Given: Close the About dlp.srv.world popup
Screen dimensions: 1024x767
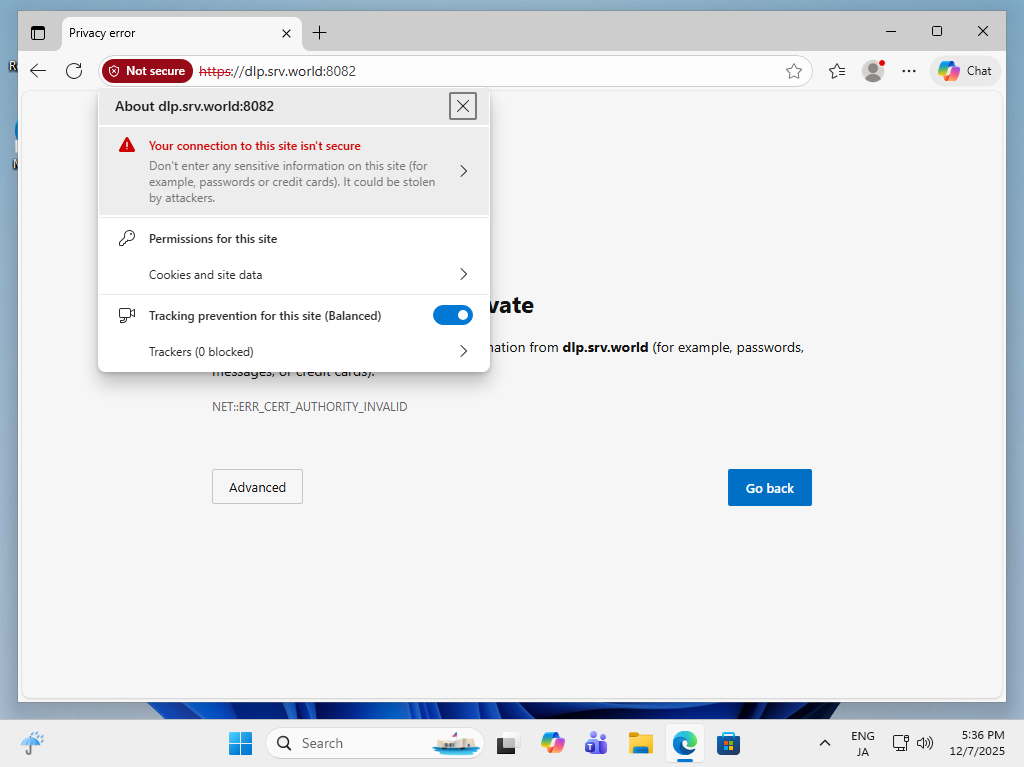Looking at the screenshot, I should pyautogui.click(x=463, y=106).
